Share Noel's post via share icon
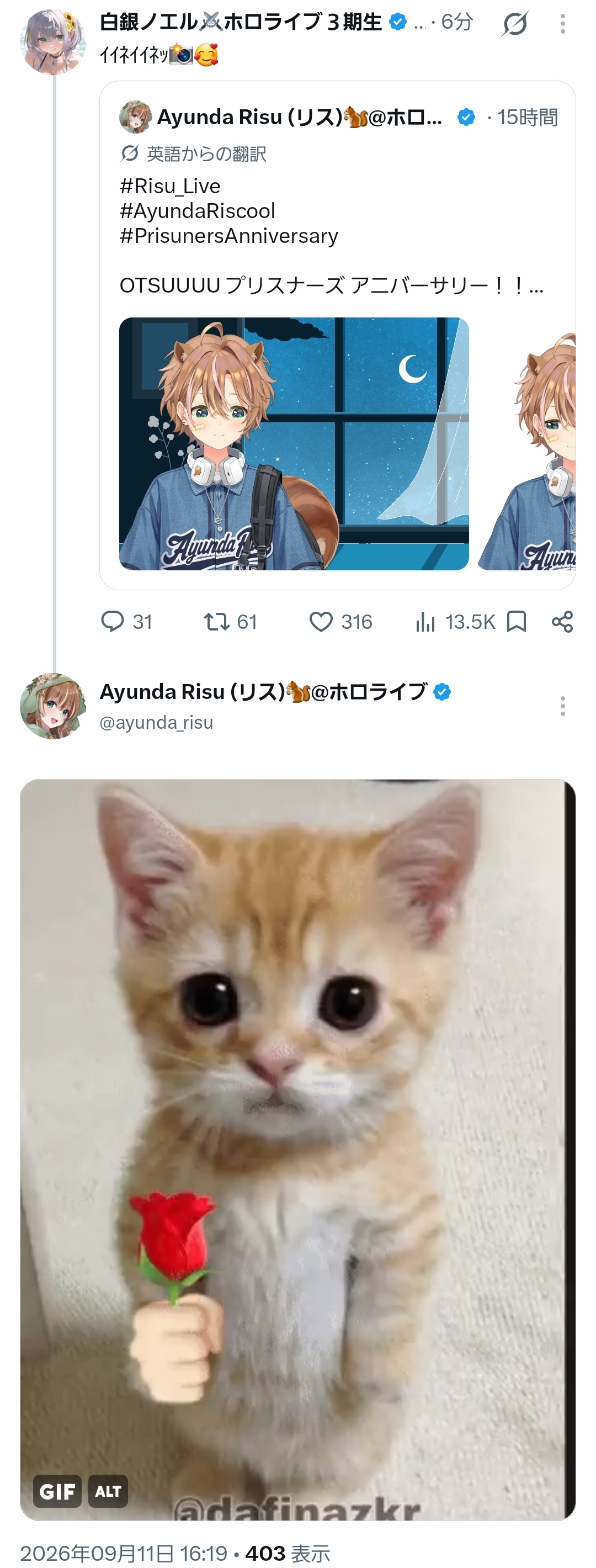 562,622
